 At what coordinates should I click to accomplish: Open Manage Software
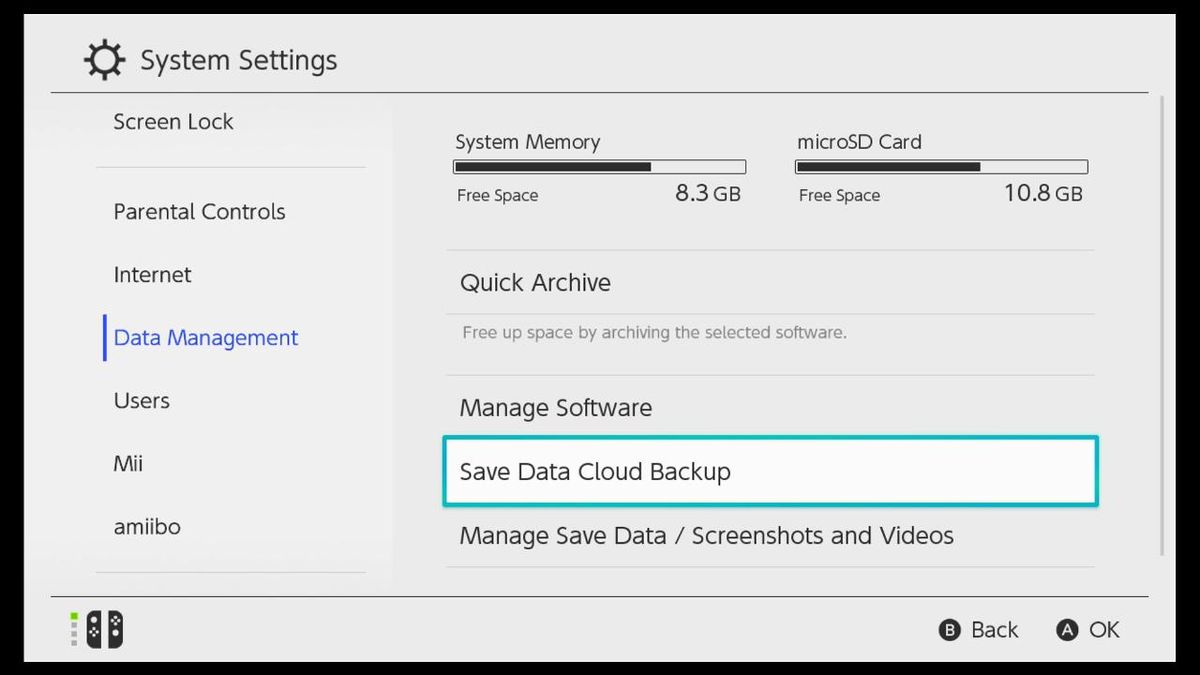pos(554,408)
